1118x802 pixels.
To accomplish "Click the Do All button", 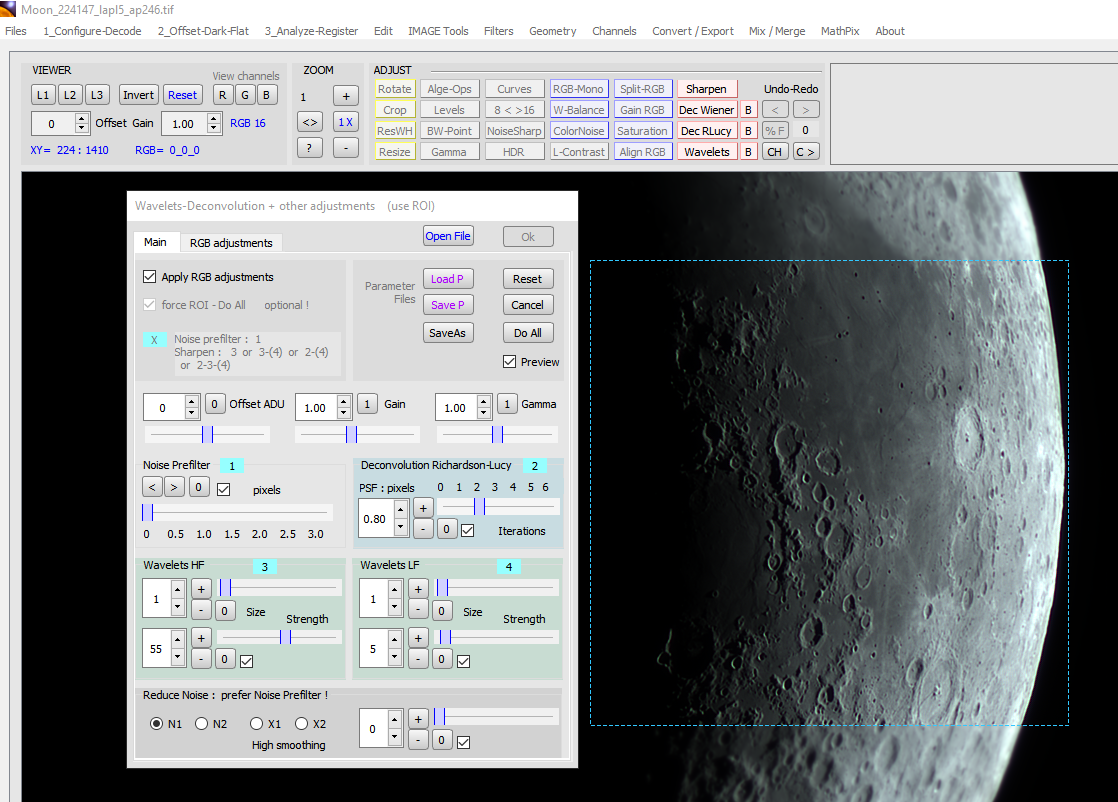I will (x=527, y=333).
